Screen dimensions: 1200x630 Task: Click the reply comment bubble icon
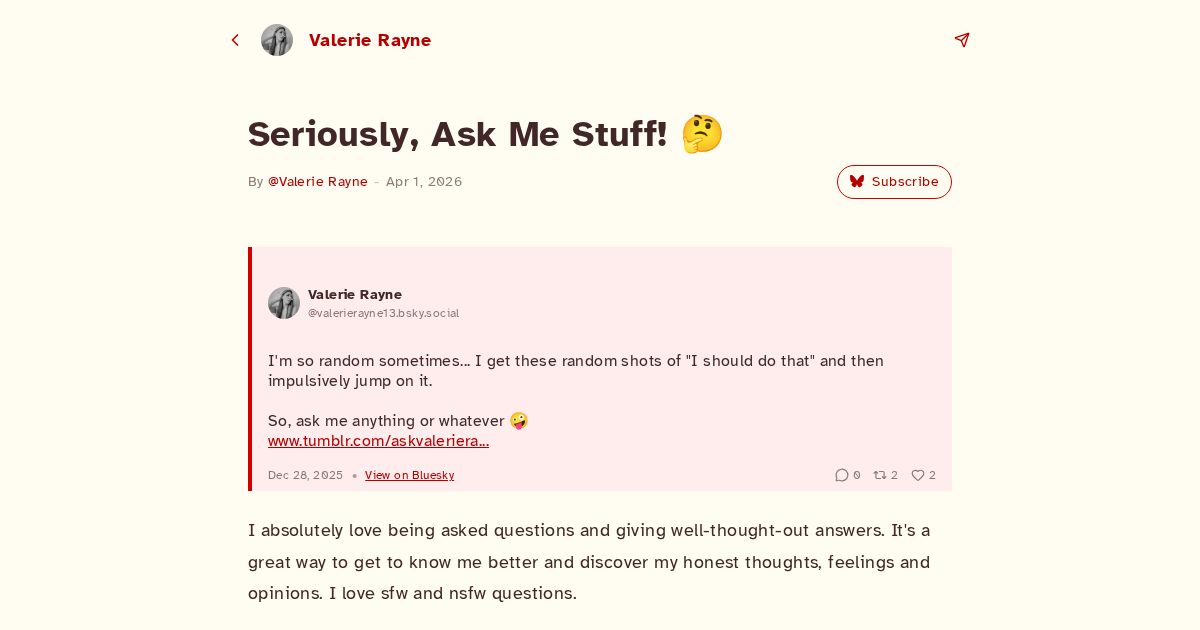click(x=842, y=475)
